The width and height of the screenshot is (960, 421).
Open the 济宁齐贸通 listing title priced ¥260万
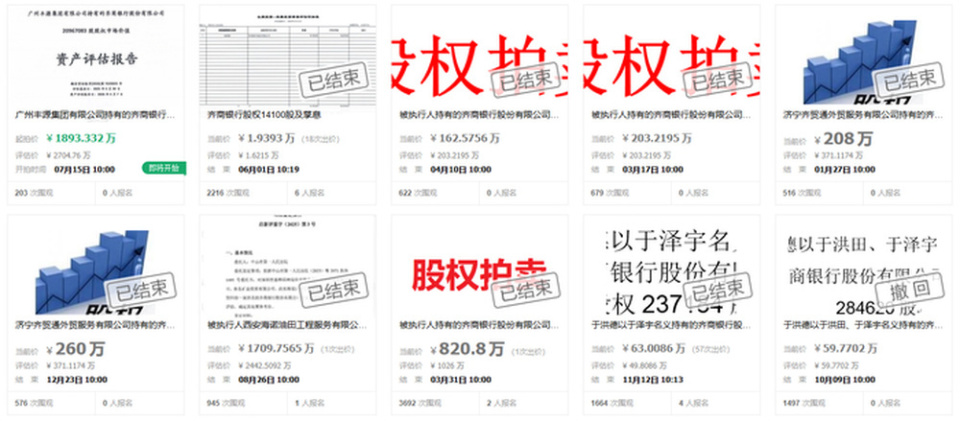[95, 324]
